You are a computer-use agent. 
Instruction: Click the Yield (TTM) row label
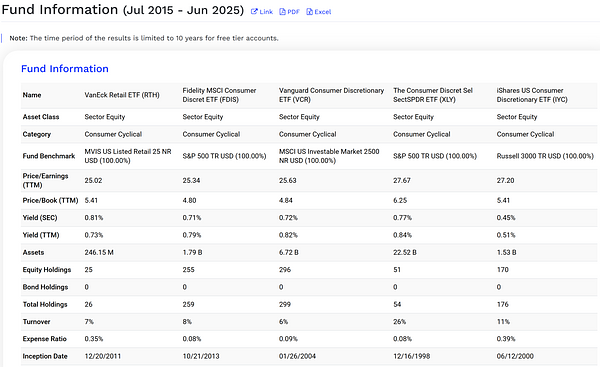[x=41, y=235]
